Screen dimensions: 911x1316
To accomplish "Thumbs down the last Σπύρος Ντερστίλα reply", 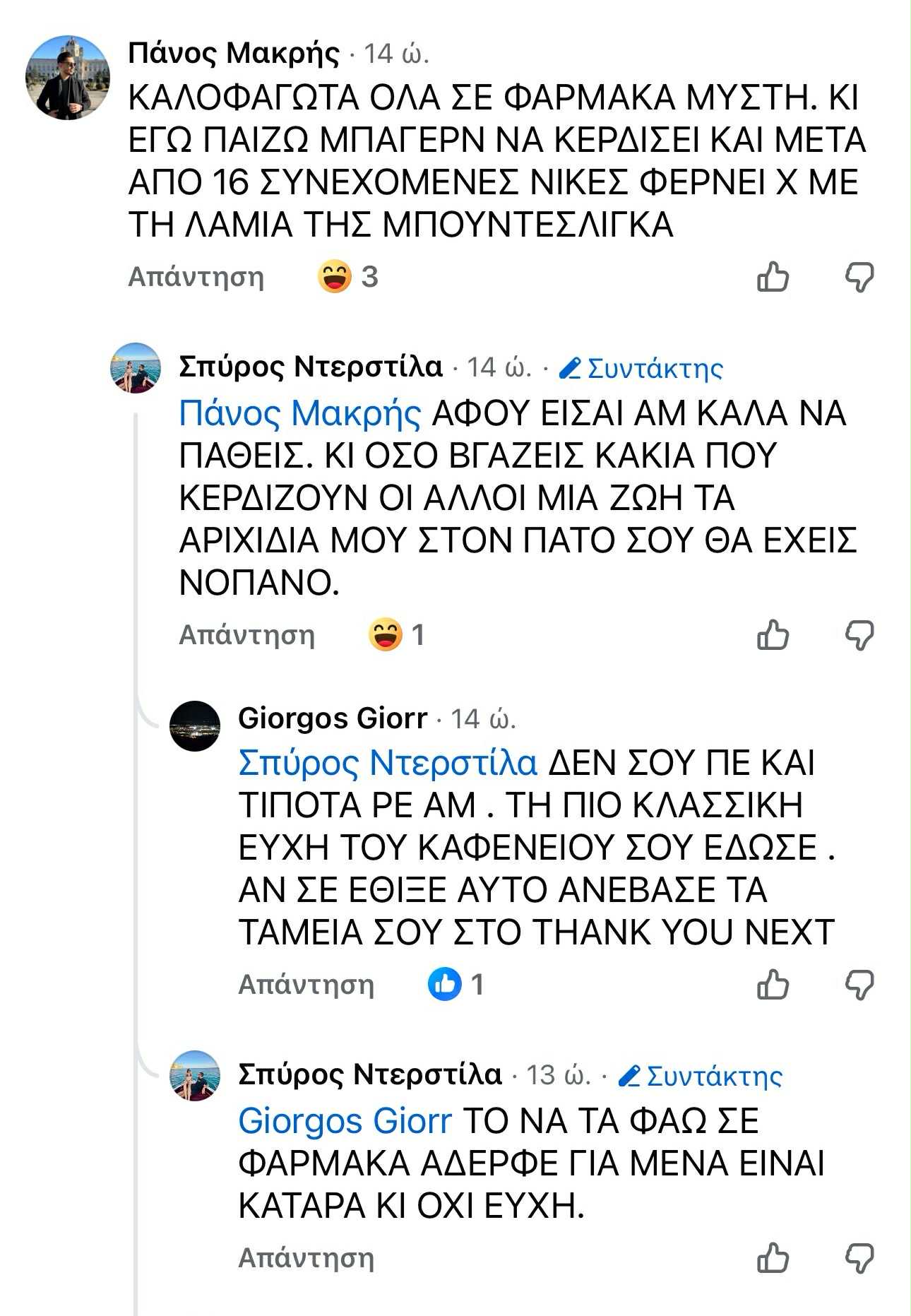I will click(859, 1259).
